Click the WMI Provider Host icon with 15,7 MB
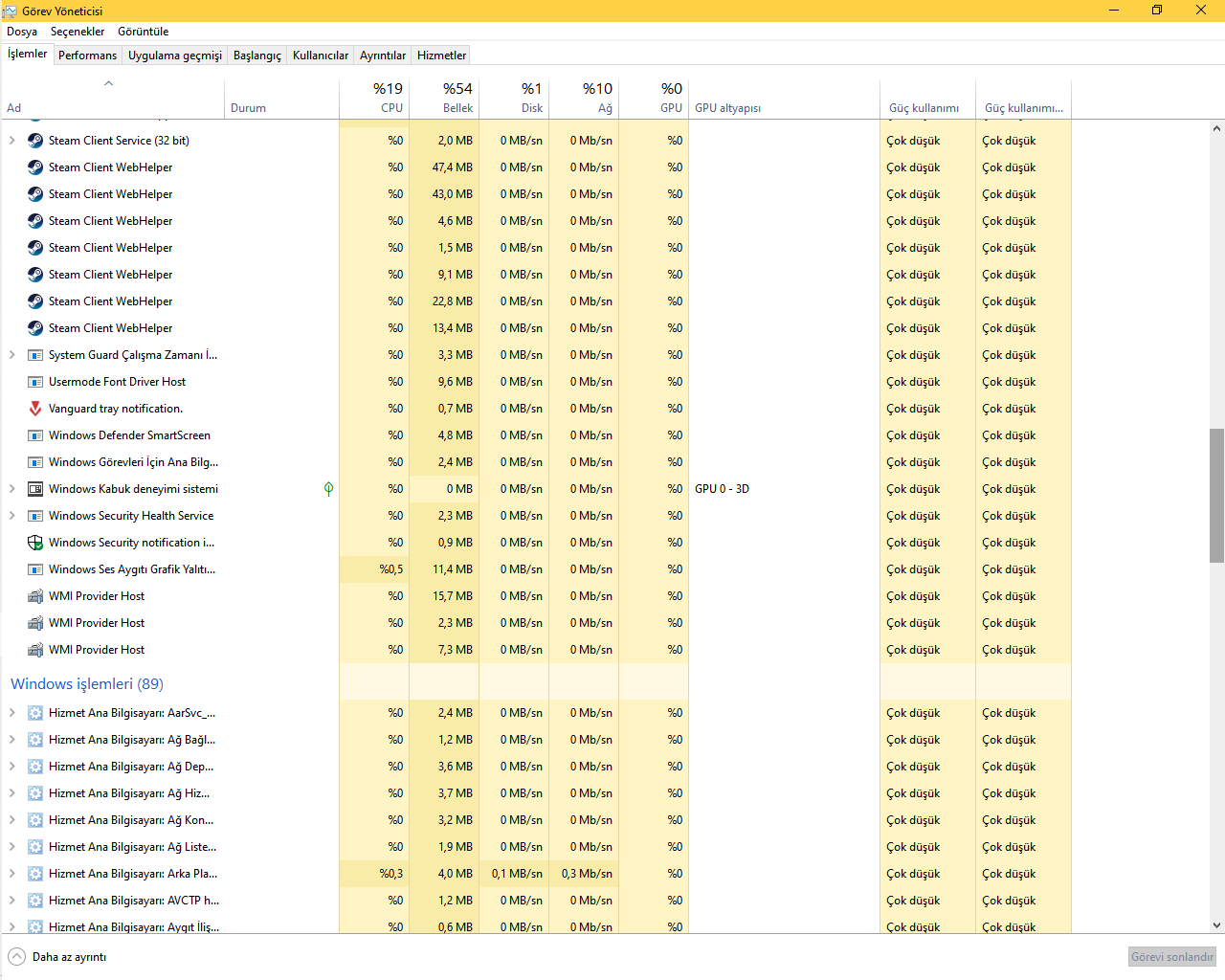1225x980 pixels. 35,596
